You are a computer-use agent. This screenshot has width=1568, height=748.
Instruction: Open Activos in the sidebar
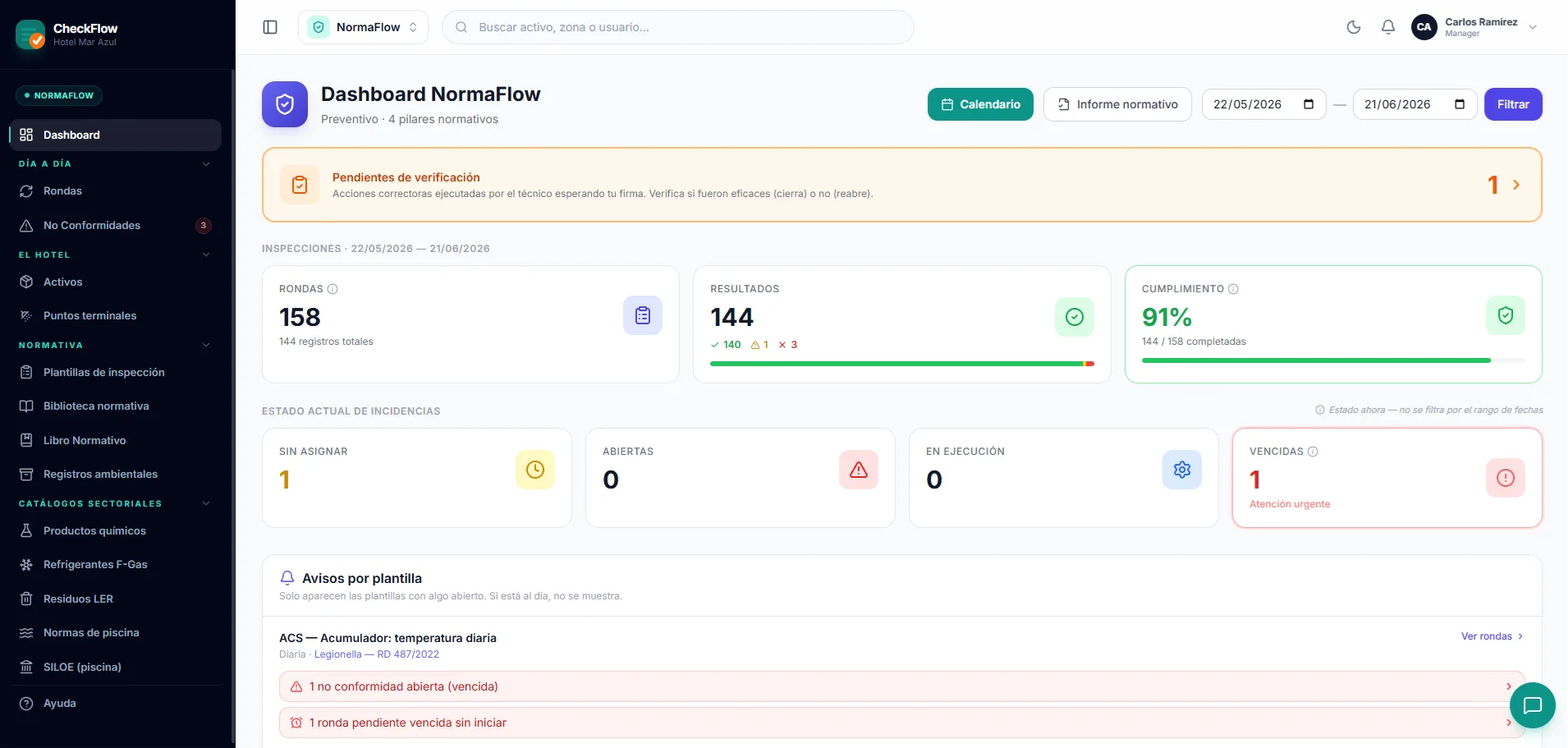[116, 282]
